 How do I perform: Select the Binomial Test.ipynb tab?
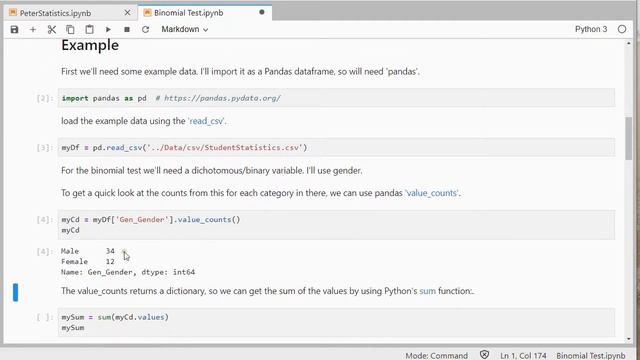189,13
